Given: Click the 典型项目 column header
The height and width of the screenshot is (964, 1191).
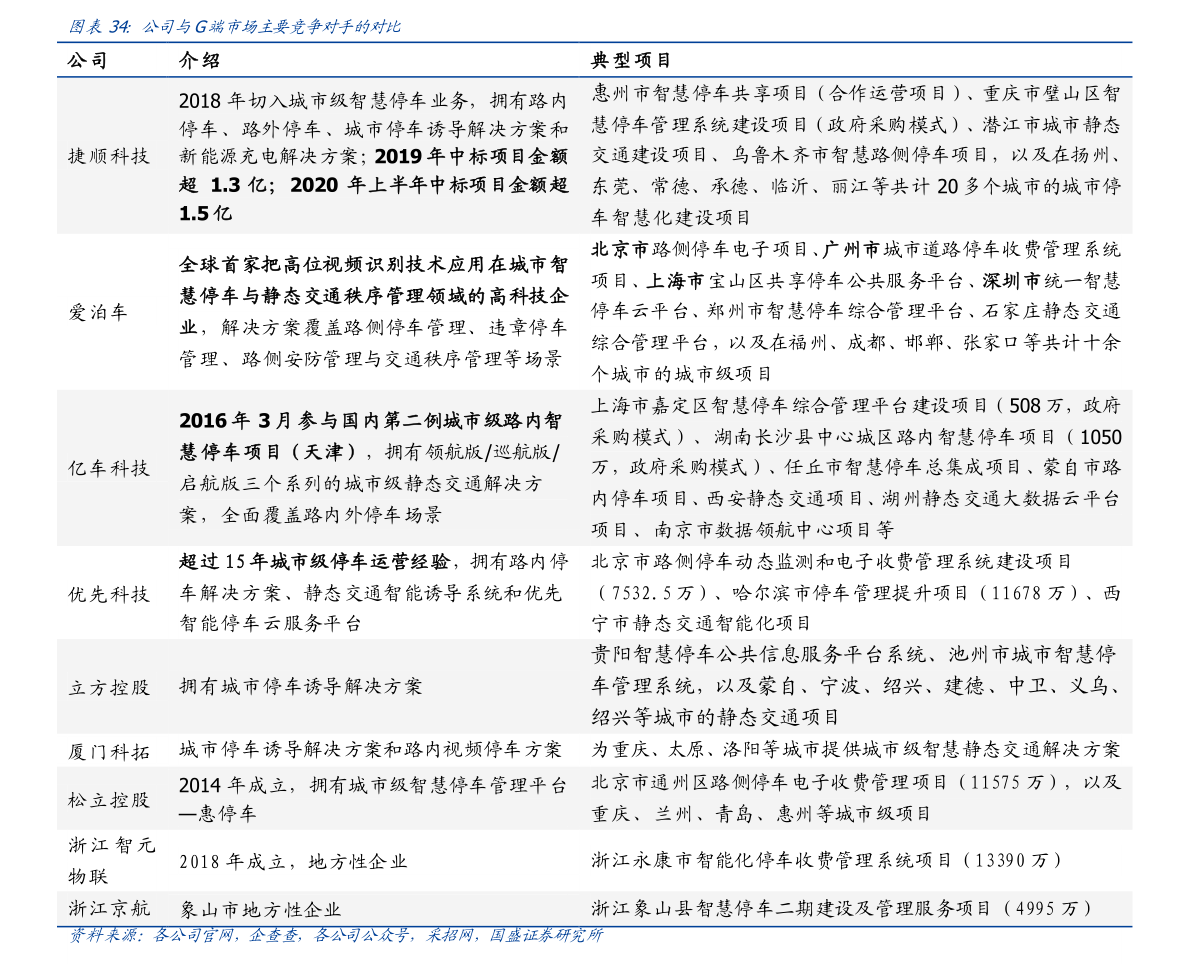Looking at the screenshot, I should [631, 61].
